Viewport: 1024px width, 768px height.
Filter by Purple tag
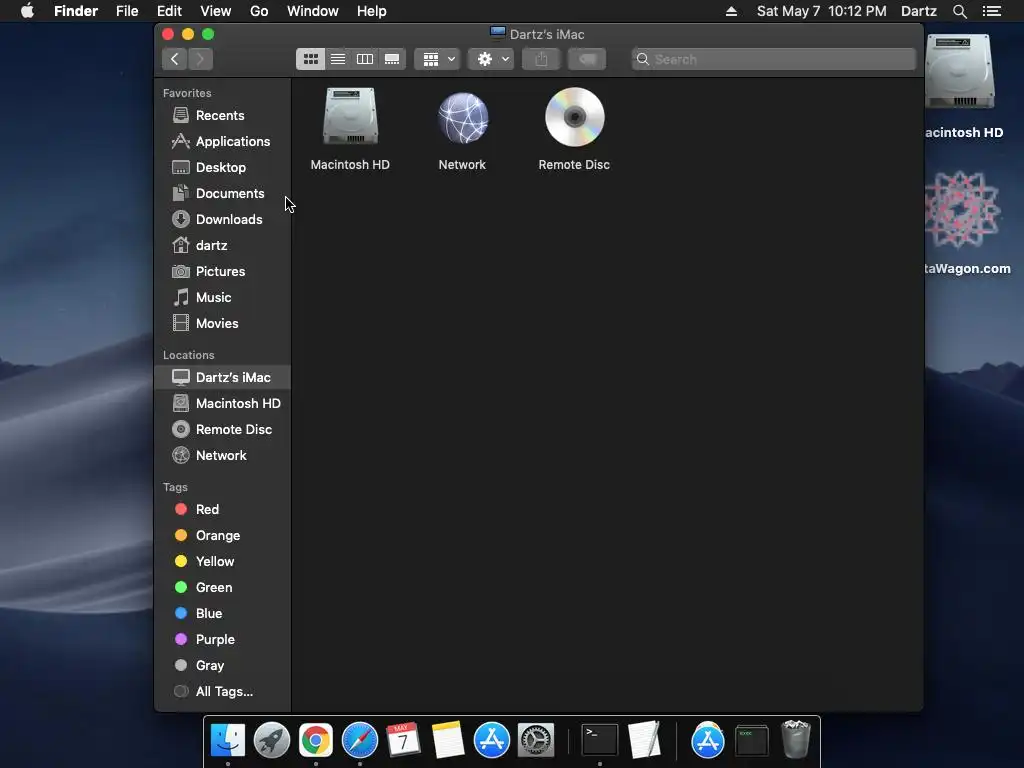223,640
